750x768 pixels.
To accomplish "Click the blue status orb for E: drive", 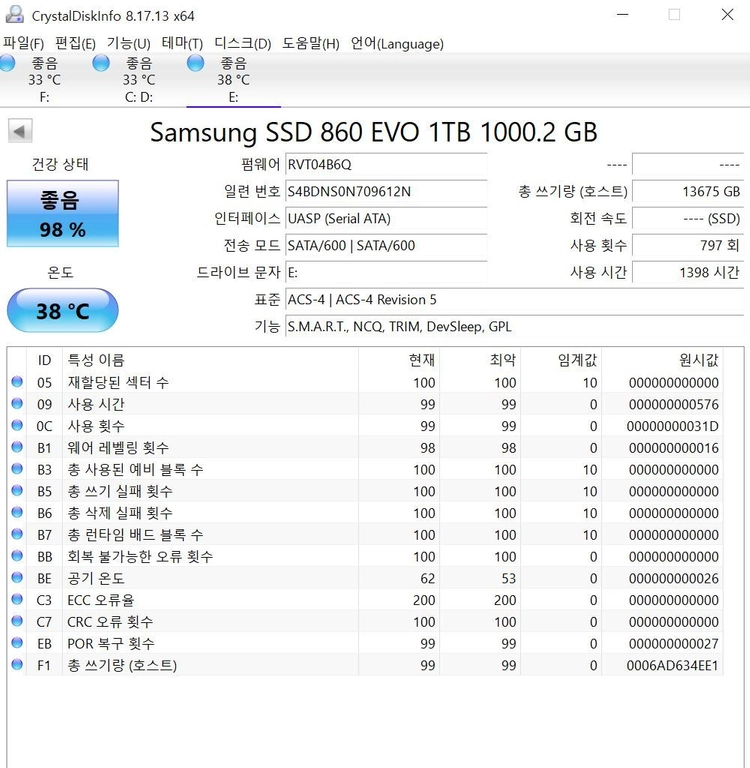I will click(195, 63).
